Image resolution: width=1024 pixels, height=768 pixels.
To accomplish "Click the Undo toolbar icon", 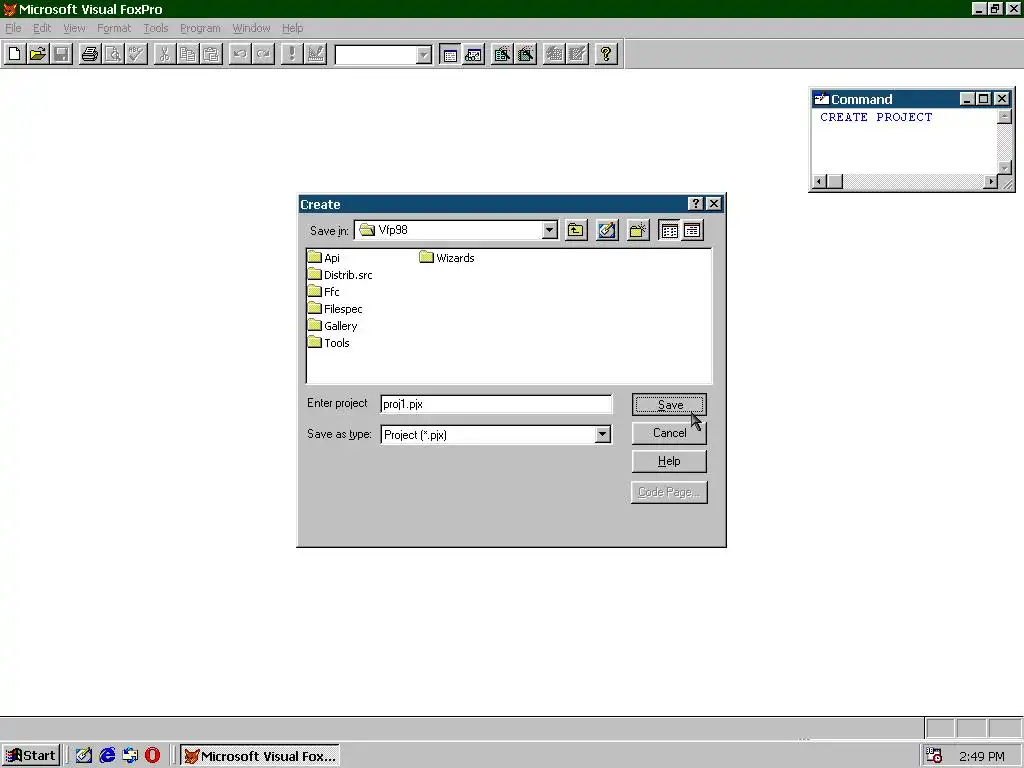I will point(240,54).
